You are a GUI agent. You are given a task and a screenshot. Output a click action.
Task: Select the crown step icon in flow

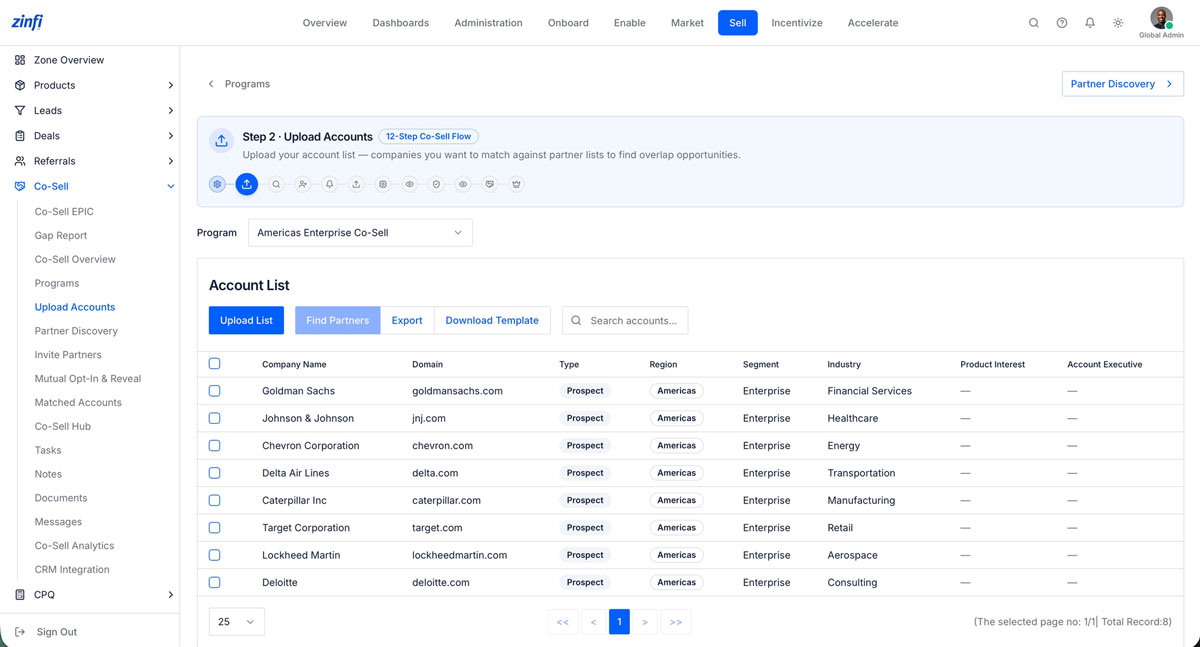pyautogui.click(x=516, y=184)
